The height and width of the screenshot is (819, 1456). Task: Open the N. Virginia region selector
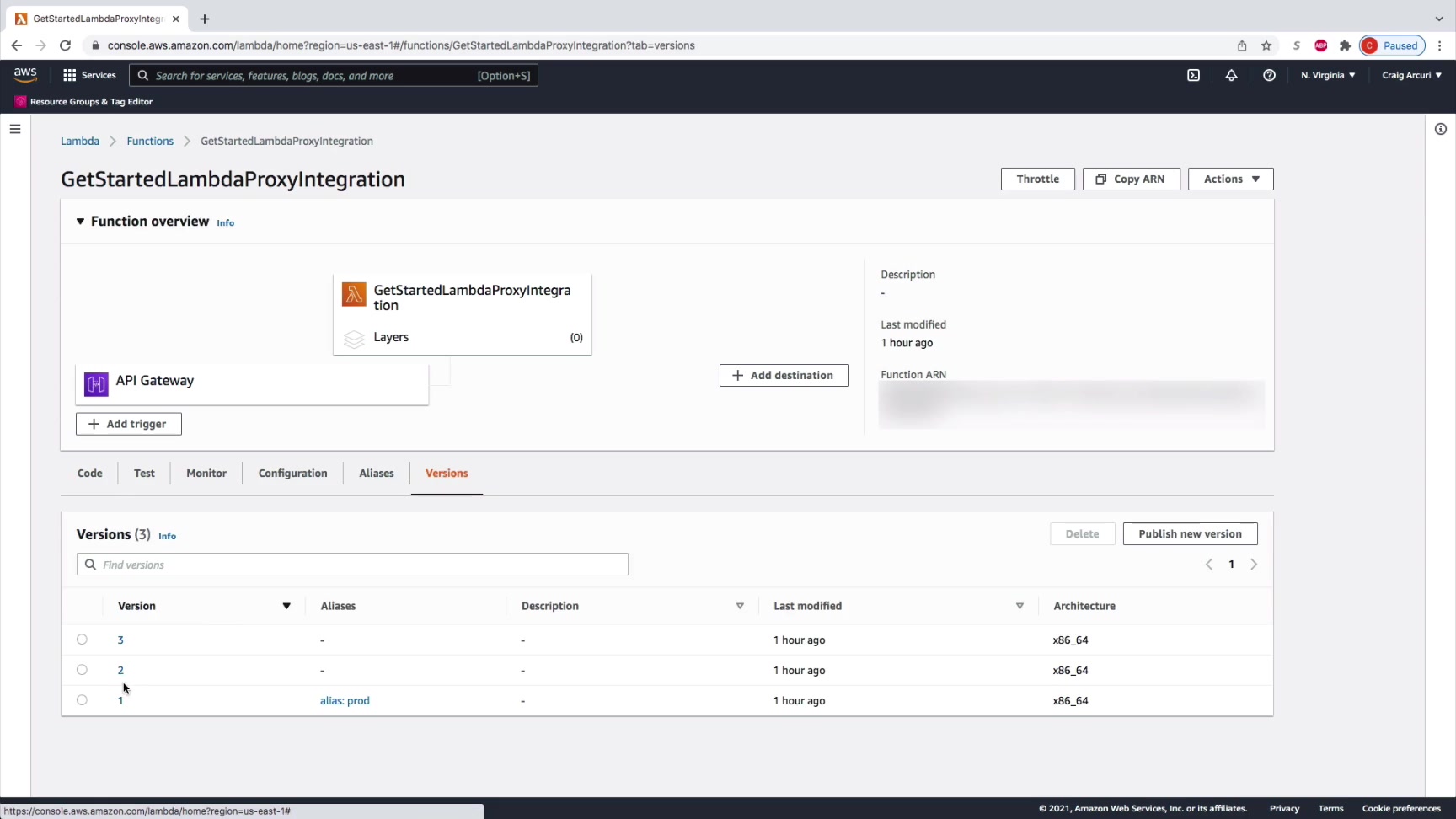pyautogui.click(x=1328, y=75)
